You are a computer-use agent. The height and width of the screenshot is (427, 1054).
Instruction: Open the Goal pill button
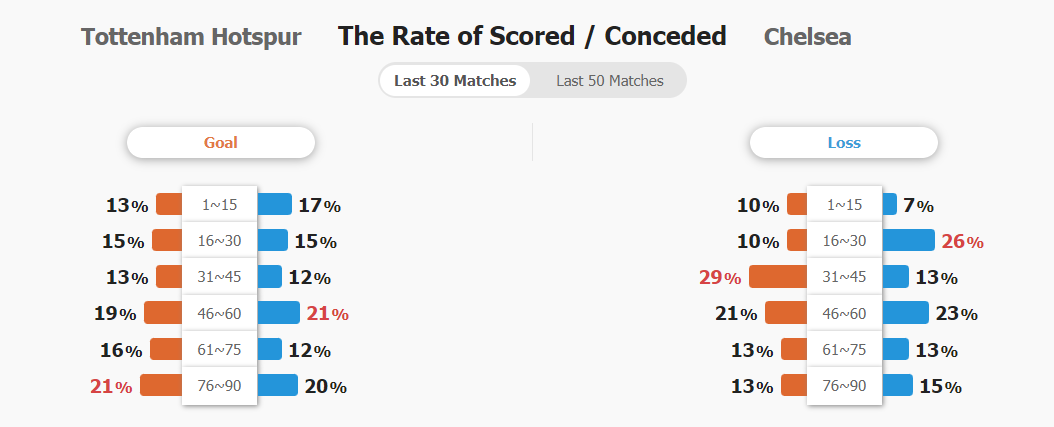point(220,143)
